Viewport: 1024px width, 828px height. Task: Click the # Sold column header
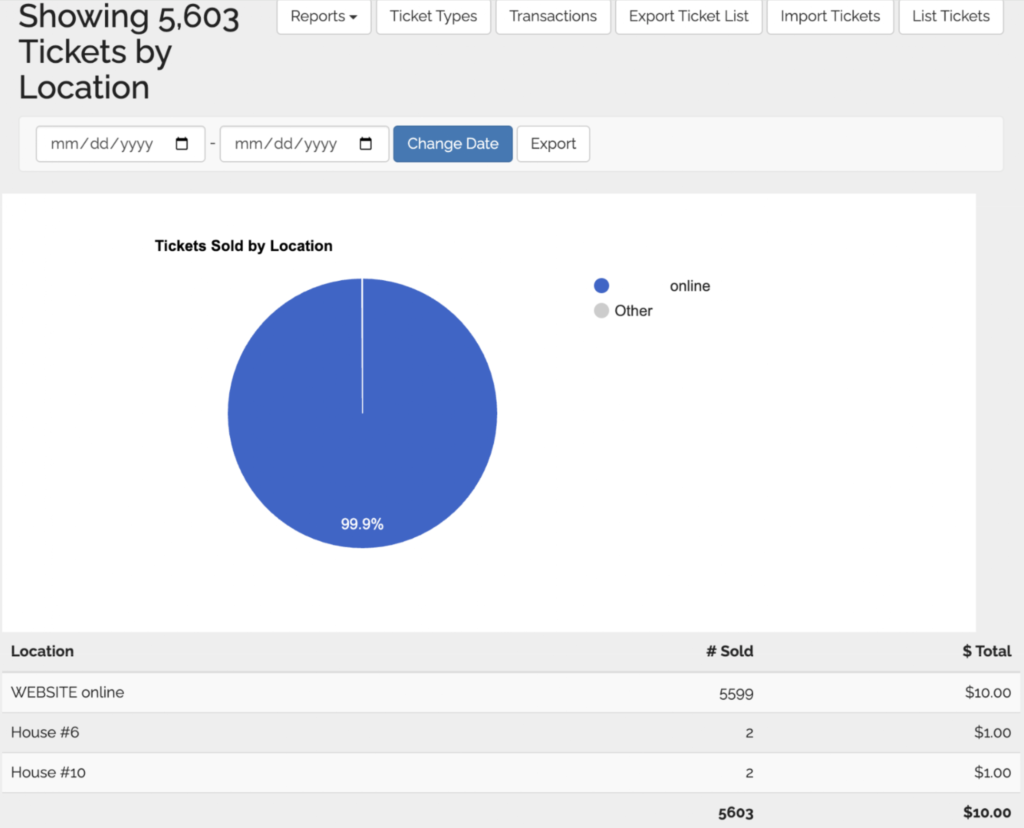click(x=729, y=651)
